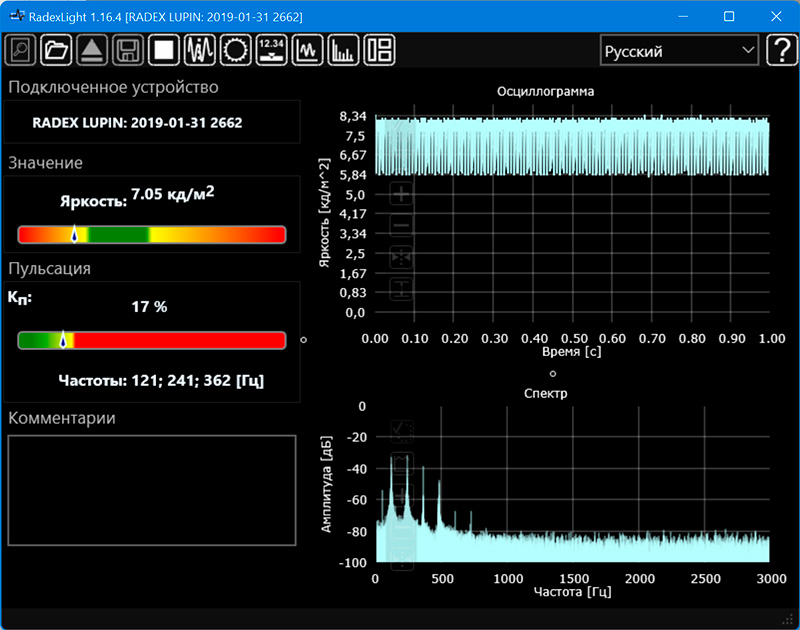800x630 pixels.
Task: Select the pulsation waveform mode icon
Action: coord(200,50)
